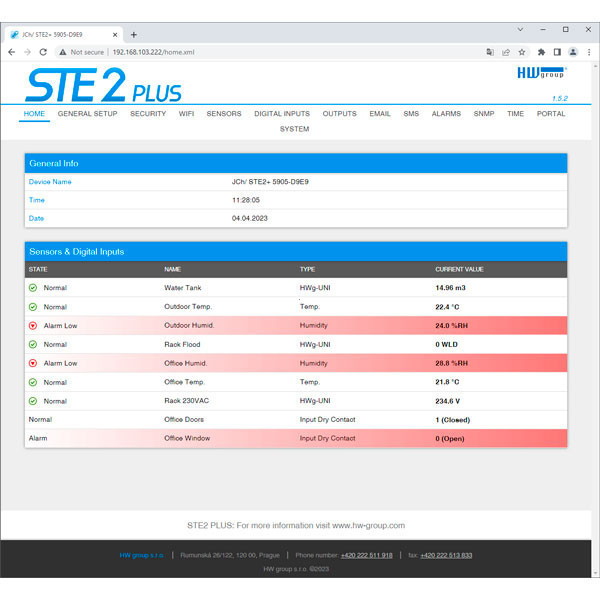This screenshot has height=600, width=600.
Task: Open the browser three-dot menu
Action: 589,52
